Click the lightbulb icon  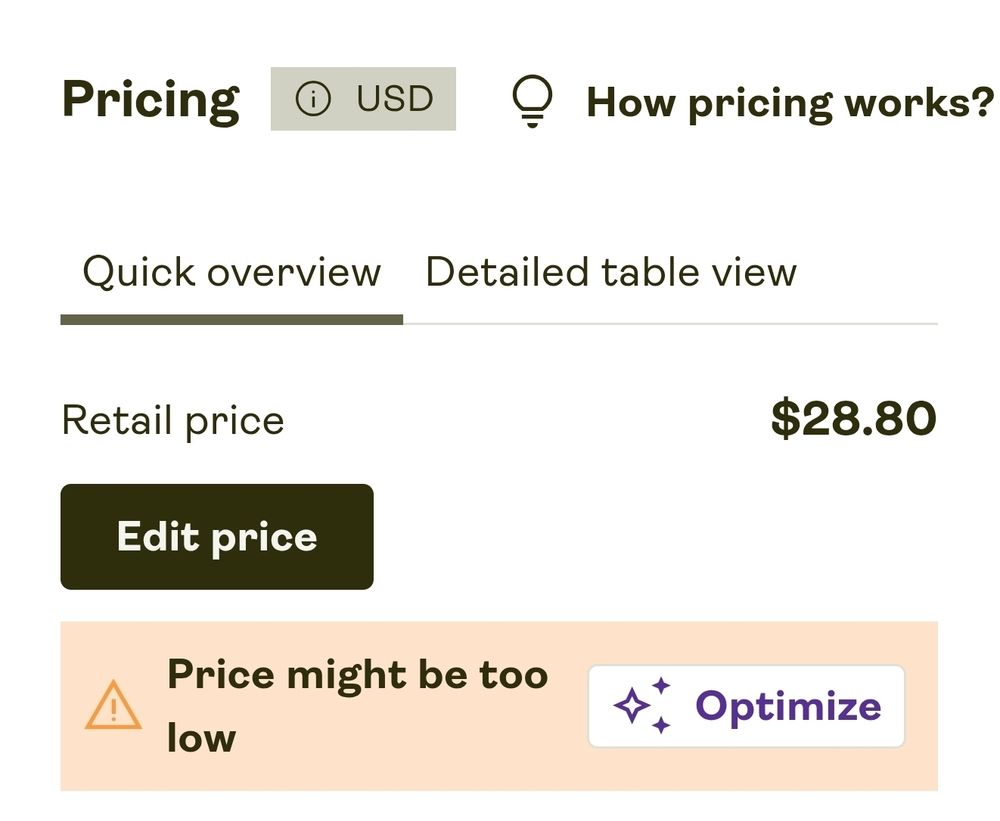tap(530, 101)
